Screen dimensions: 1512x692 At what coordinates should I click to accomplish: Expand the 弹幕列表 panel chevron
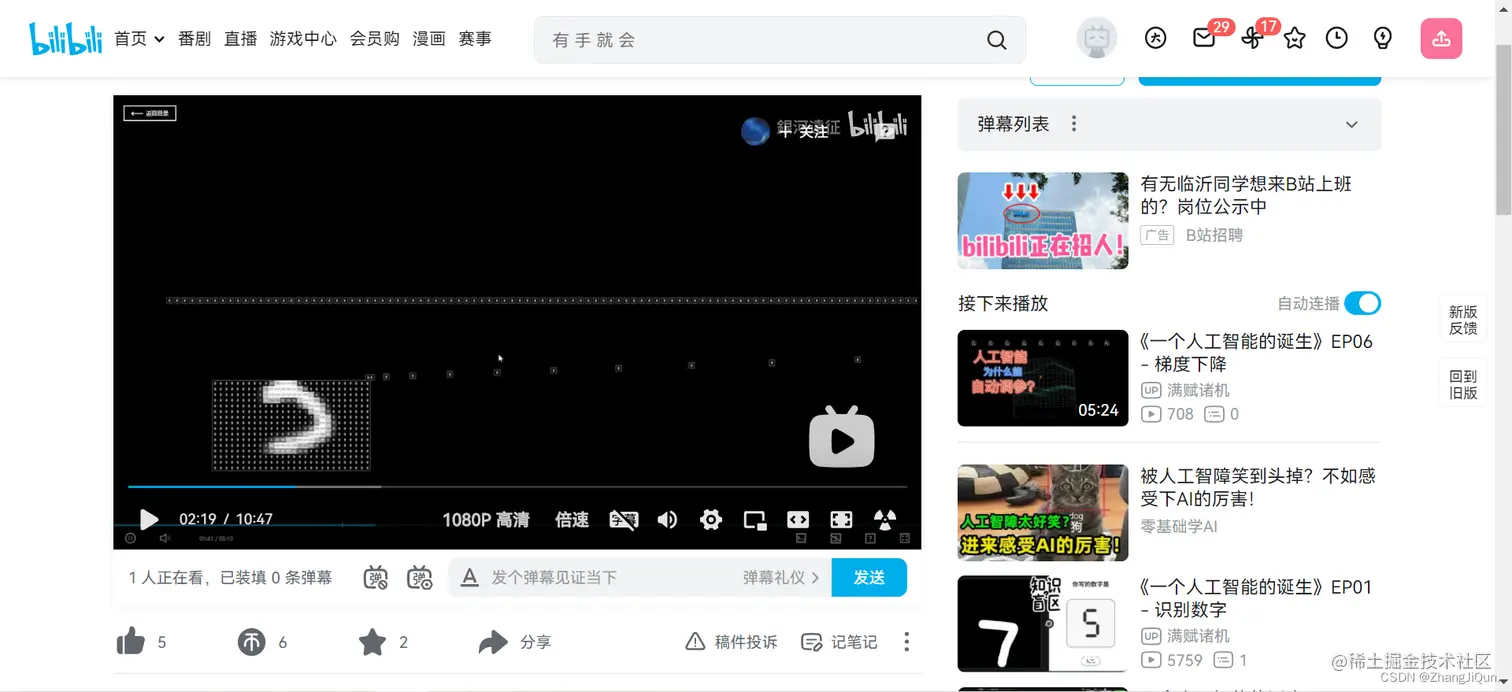[1352, 125]
